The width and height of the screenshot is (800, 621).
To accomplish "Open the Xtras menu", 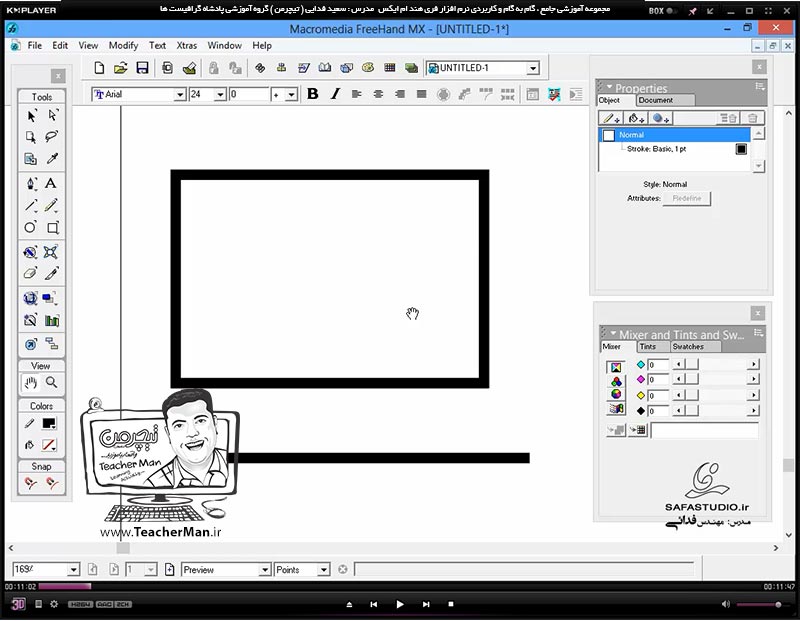I will [x=187, y=45].
